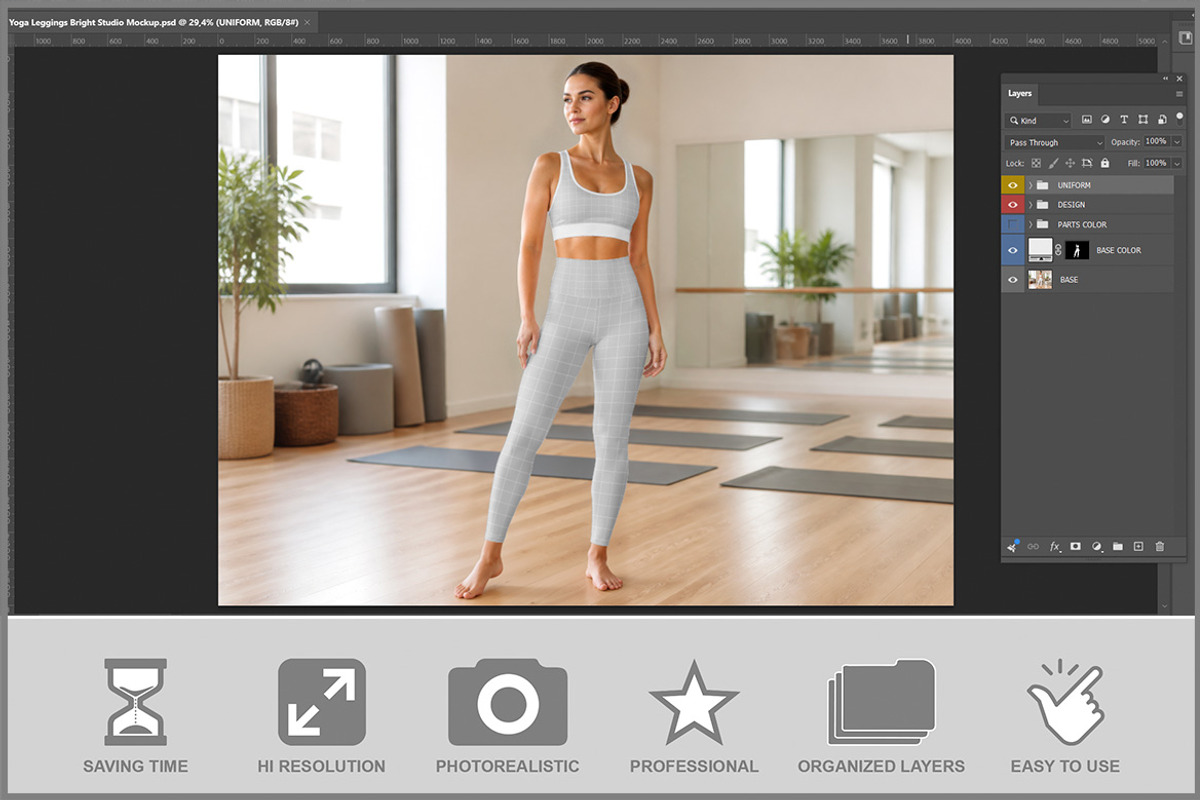
Task: Prevent artboard auto-nesting lock icon
Action: click(1087, 163)
